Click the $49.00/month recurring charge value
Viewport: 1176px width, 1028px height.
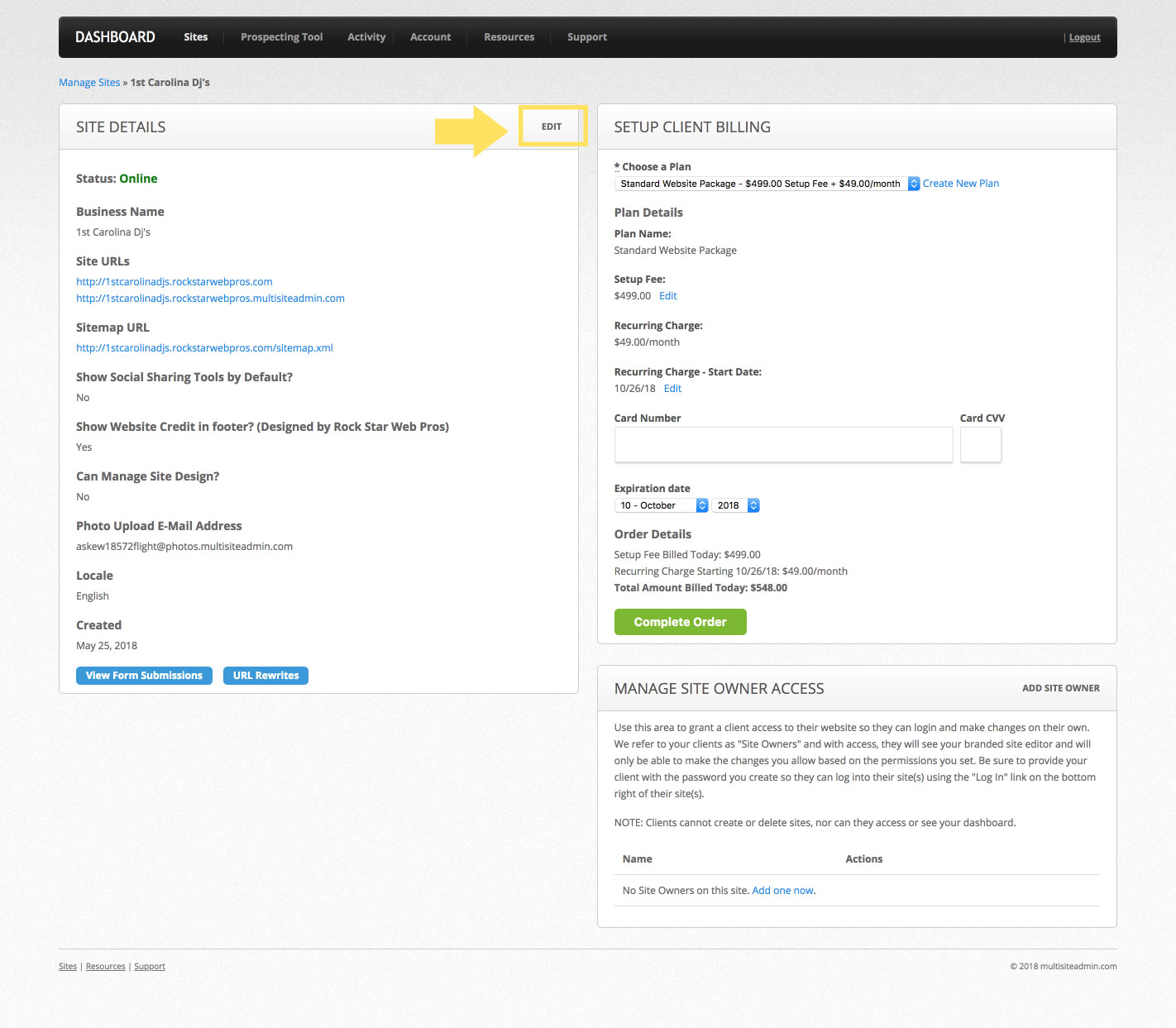(x=647, y=342)
